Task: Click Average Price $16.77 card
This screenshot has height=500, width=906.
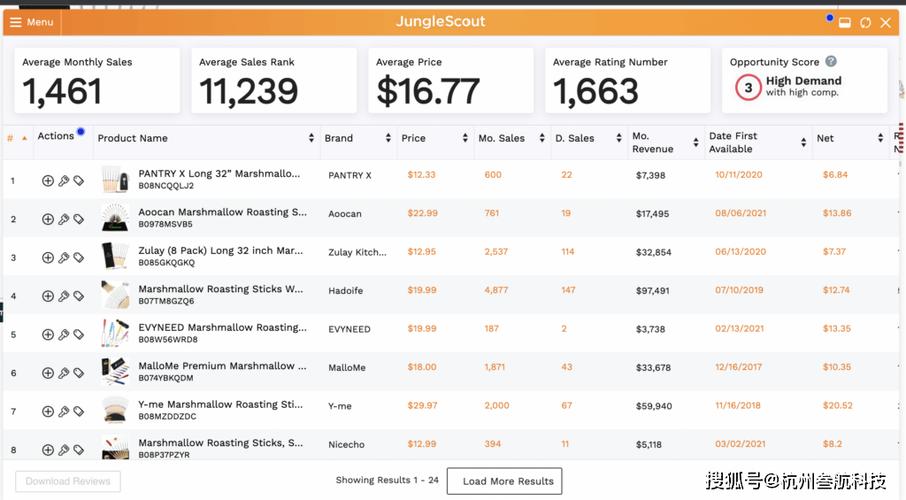Action: pos(451,80)
